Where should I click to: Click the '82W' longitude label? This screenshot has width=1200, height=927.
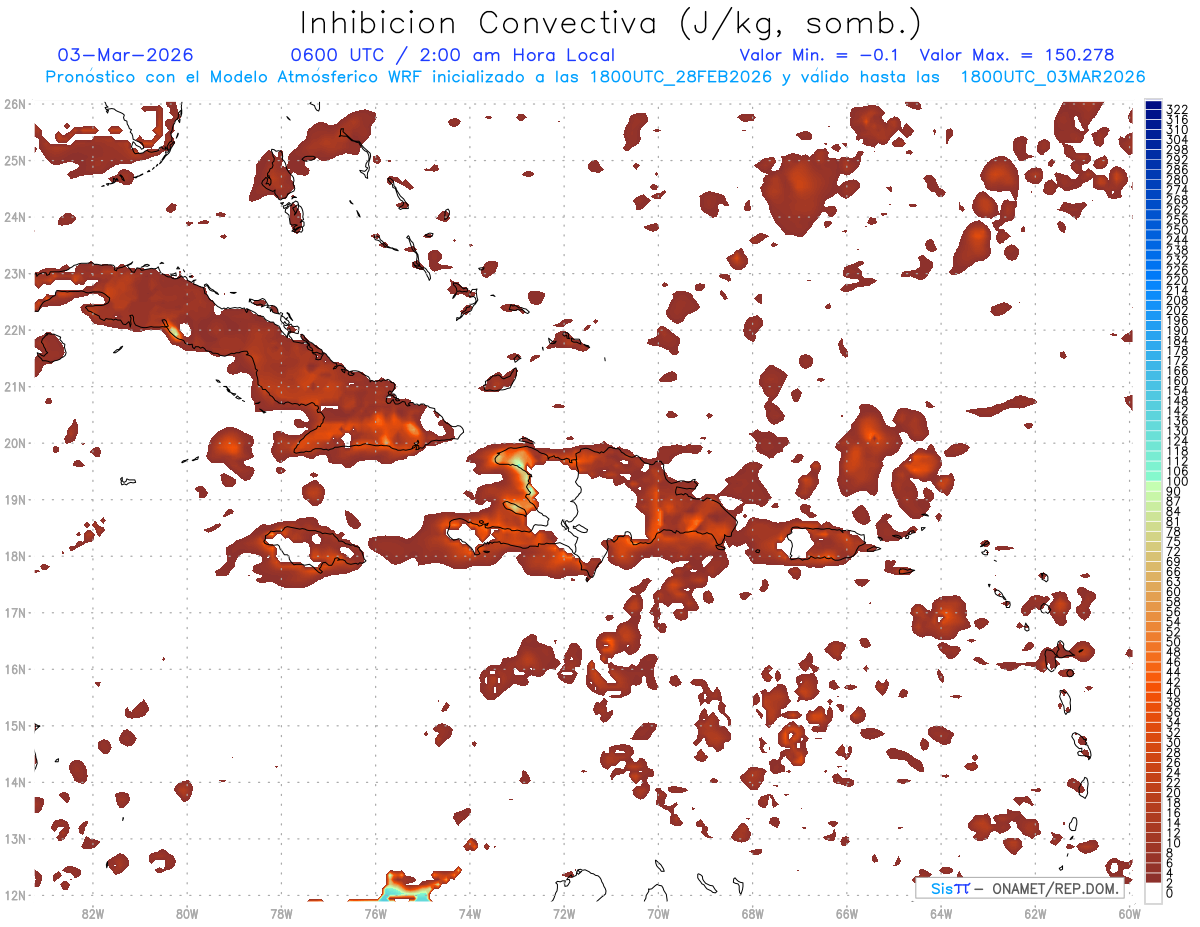(x=92, y=914)
